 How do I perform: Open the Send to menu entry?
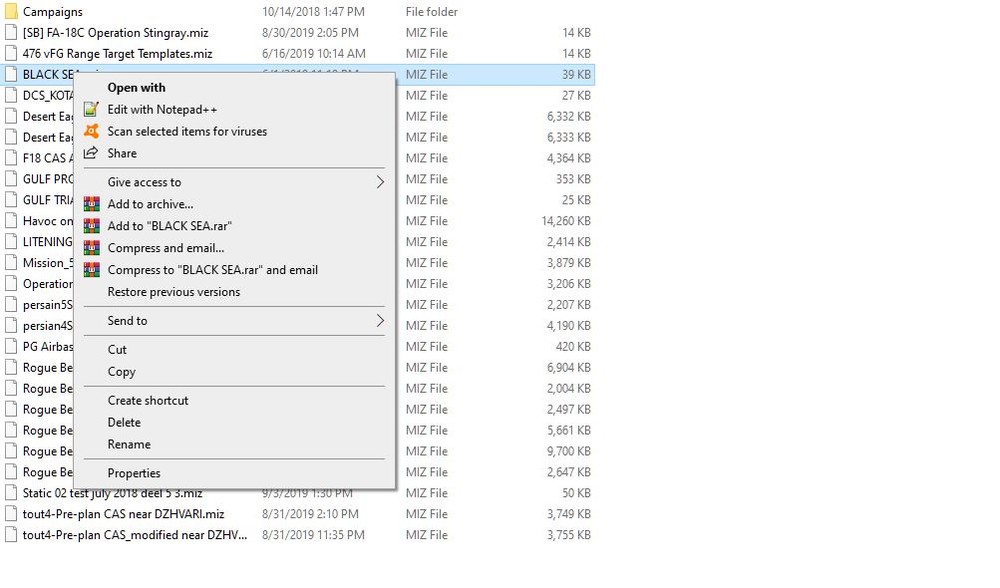coord(127,321)
